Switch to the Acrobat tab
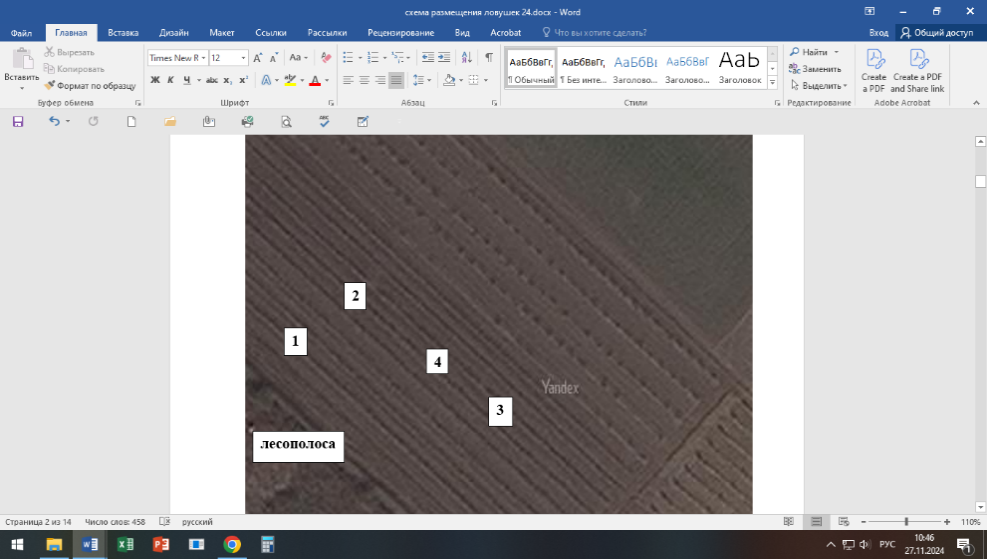The height and width of the screenshot is (559, 987). click(x=505, y=33)
